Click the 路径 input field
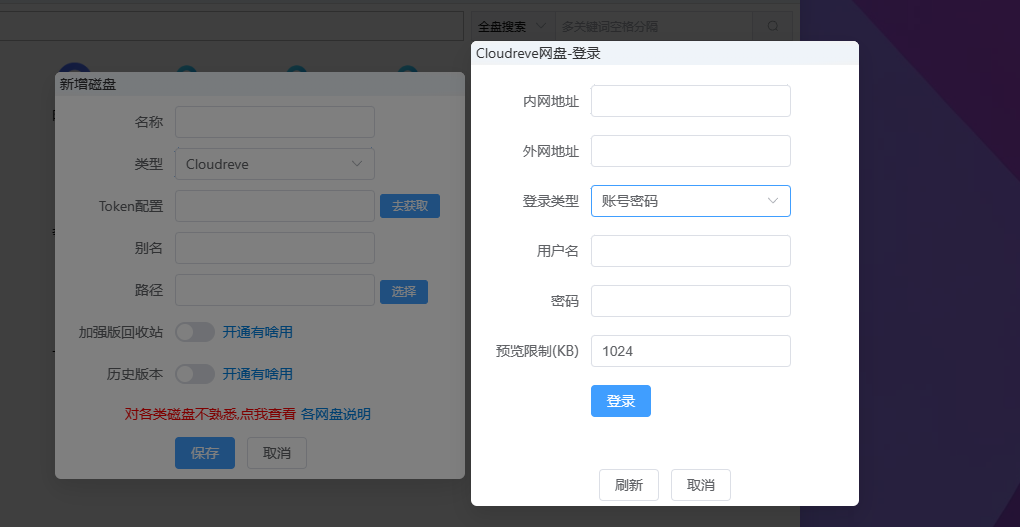The height and width of the screenshot is (527, 1020). pos(275,290)
